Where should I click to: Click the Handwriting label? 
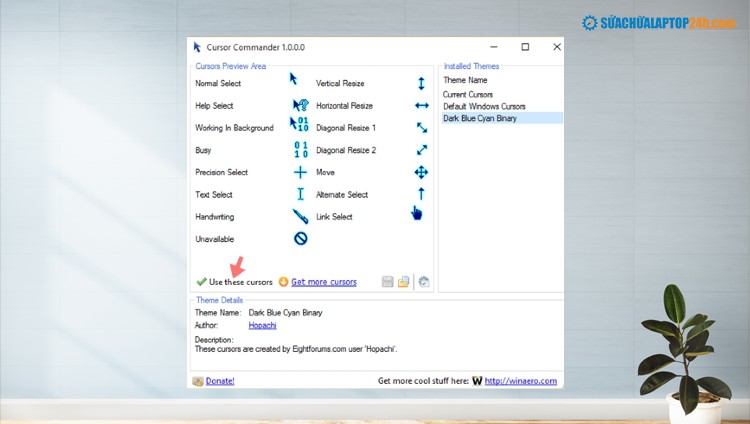tap(214, 217)
